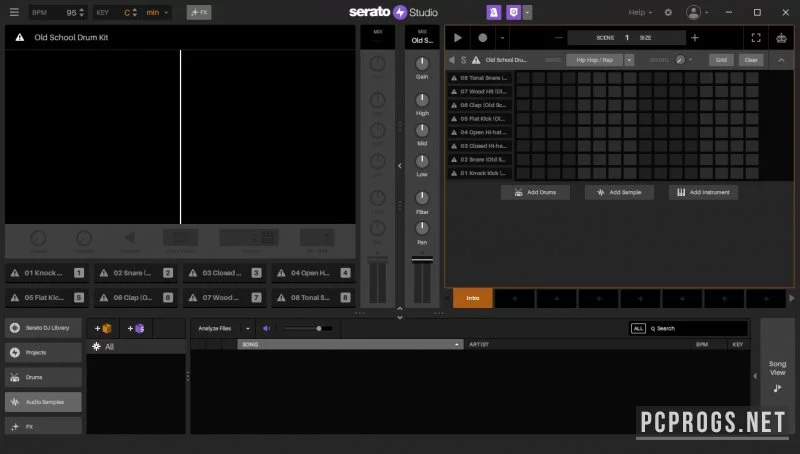Click the Grid button
This screenshot has width=800, height=454.
click(x=721, y=60)
